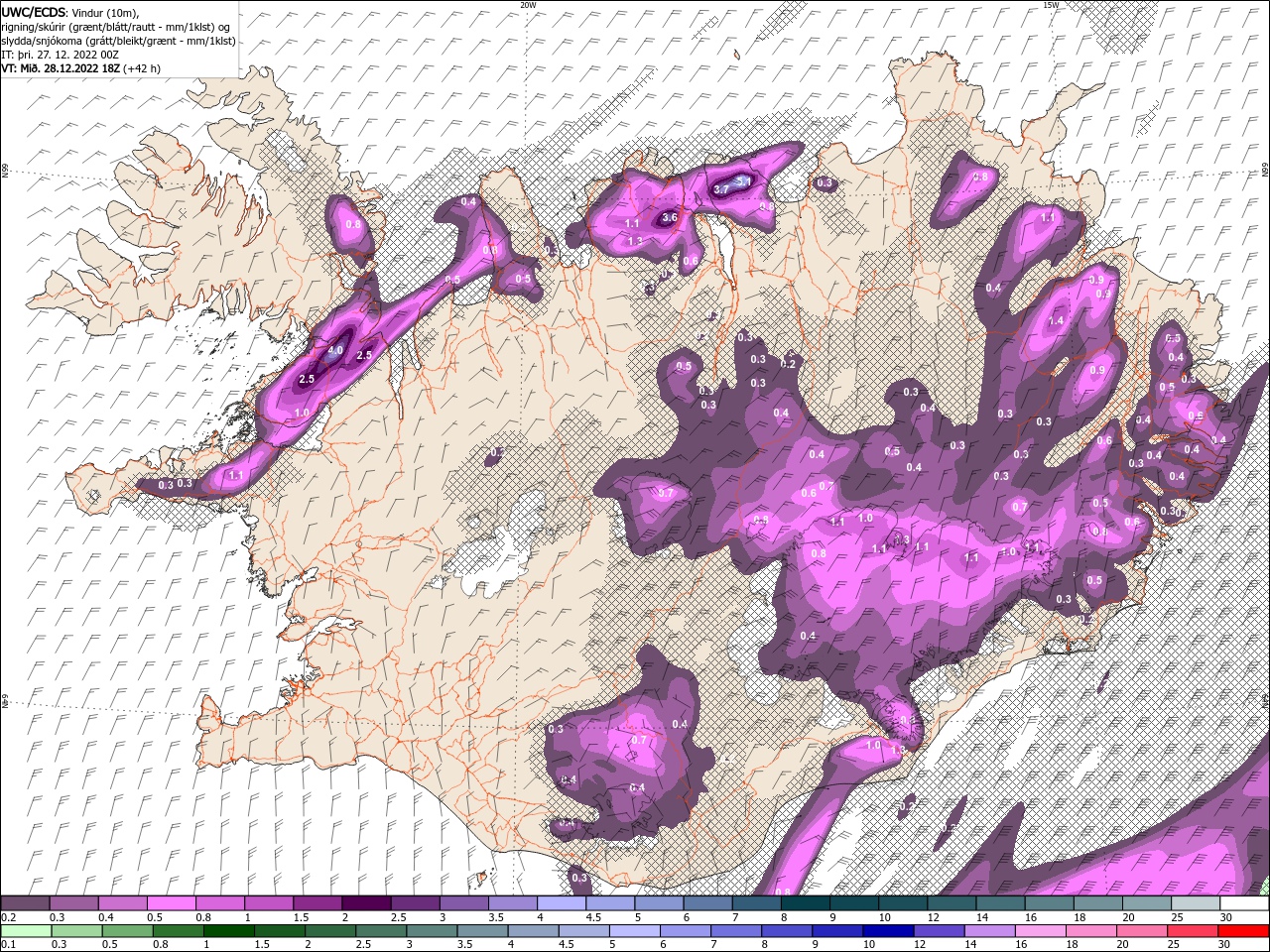Click the white final swatch in snow legend
1270x952 pixels.
click(x=1243, y=902)
